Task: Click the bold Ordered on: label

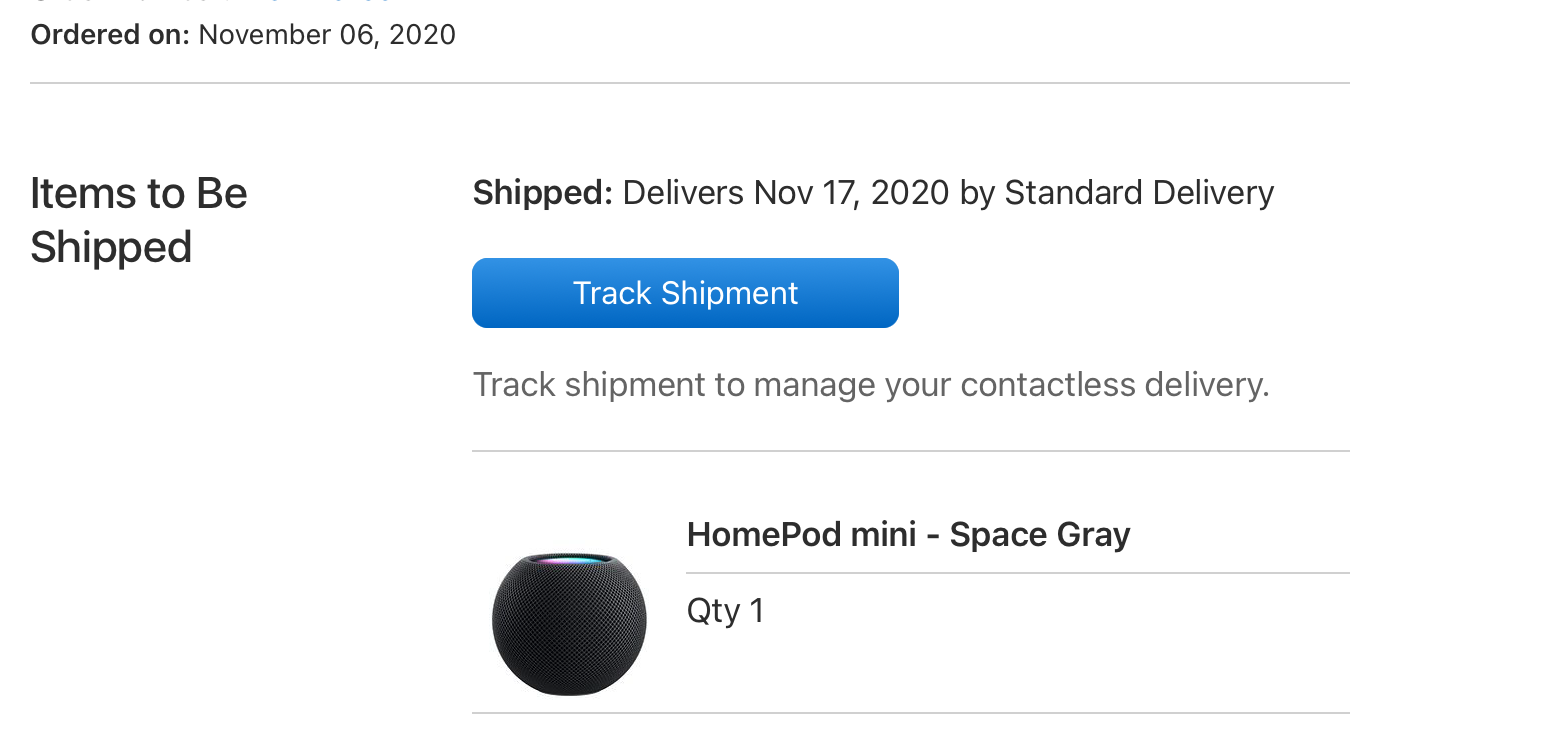Action: [110, 35]
